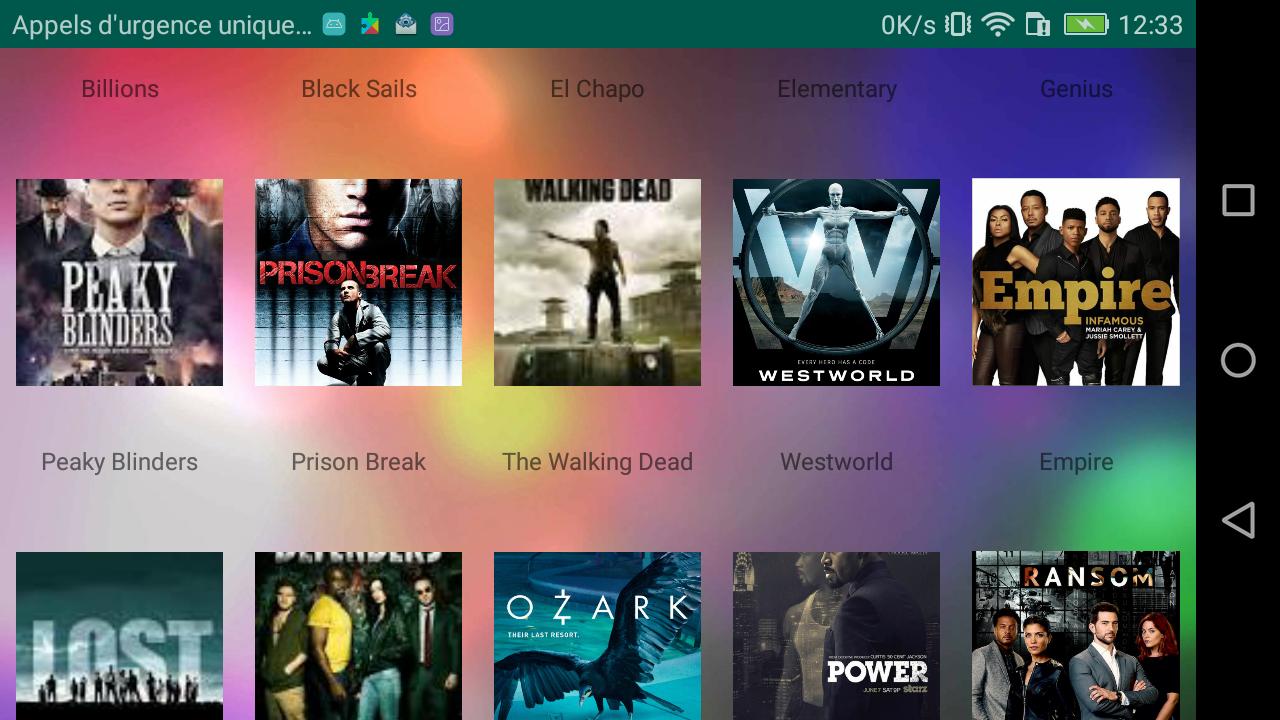Click the Billions title label
This screenshot has height=720, width=1280.
coord(120,89)
